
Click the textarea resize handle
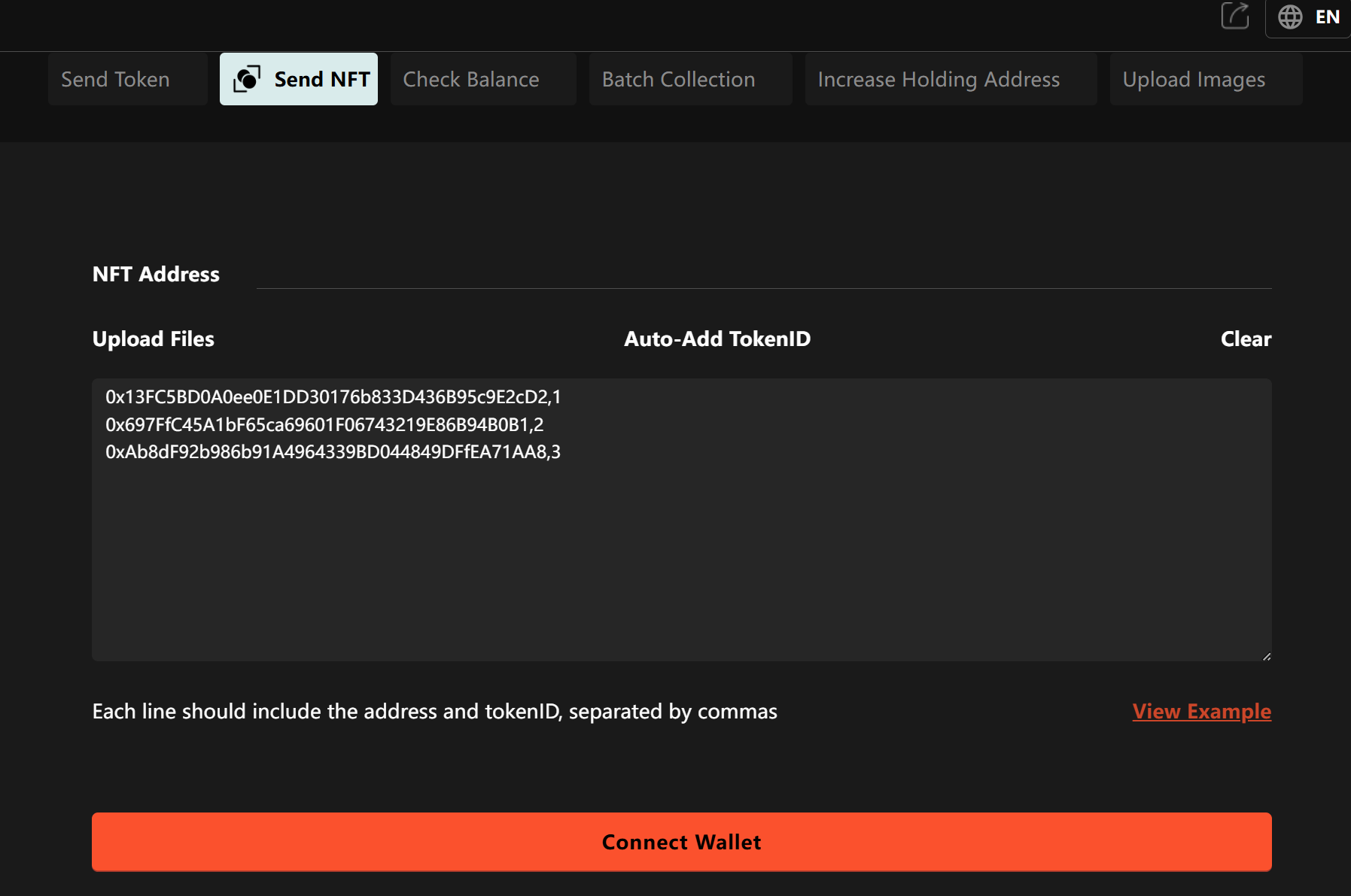point(1267,655)
